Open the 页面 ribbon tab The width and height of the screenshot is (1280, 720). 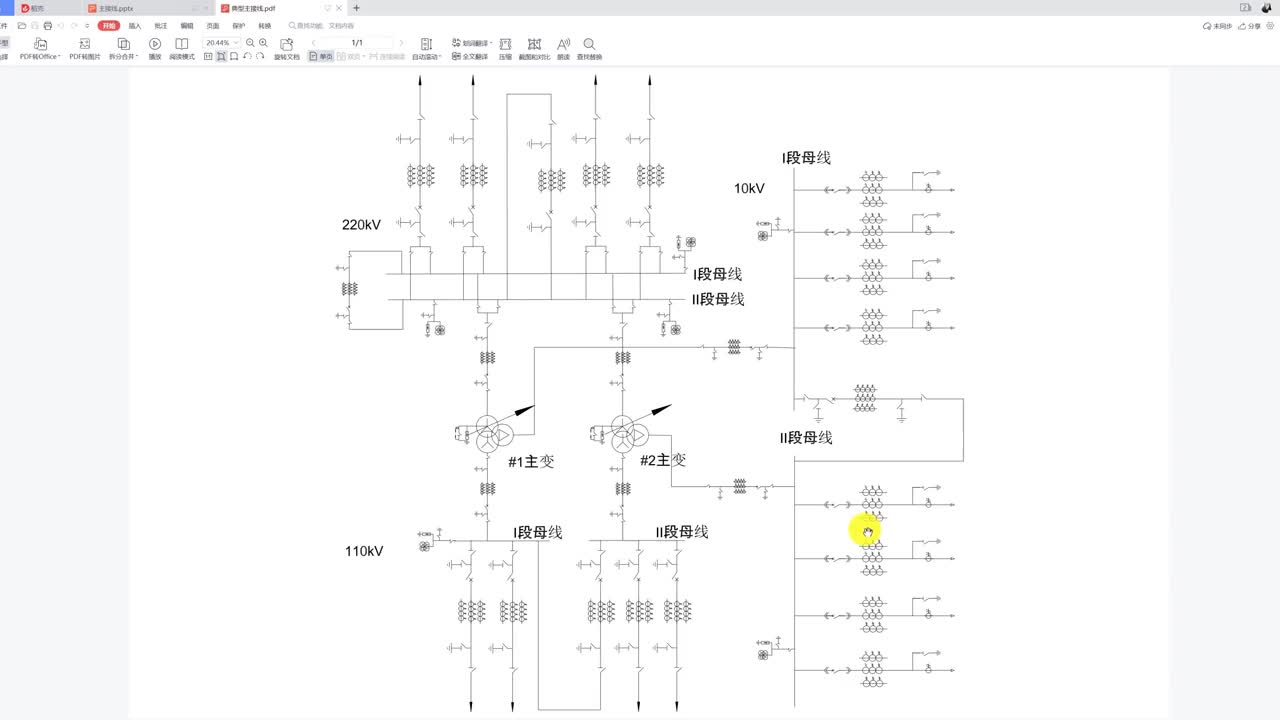[x=213, y=25]
